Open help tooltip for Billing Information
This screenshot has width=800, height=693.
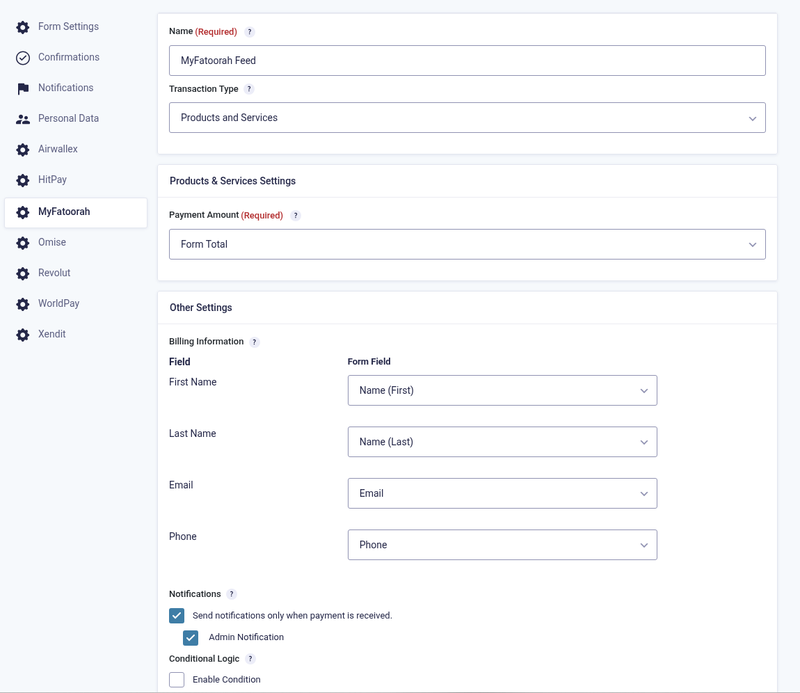pyautogui.click(x=255, y=342)
